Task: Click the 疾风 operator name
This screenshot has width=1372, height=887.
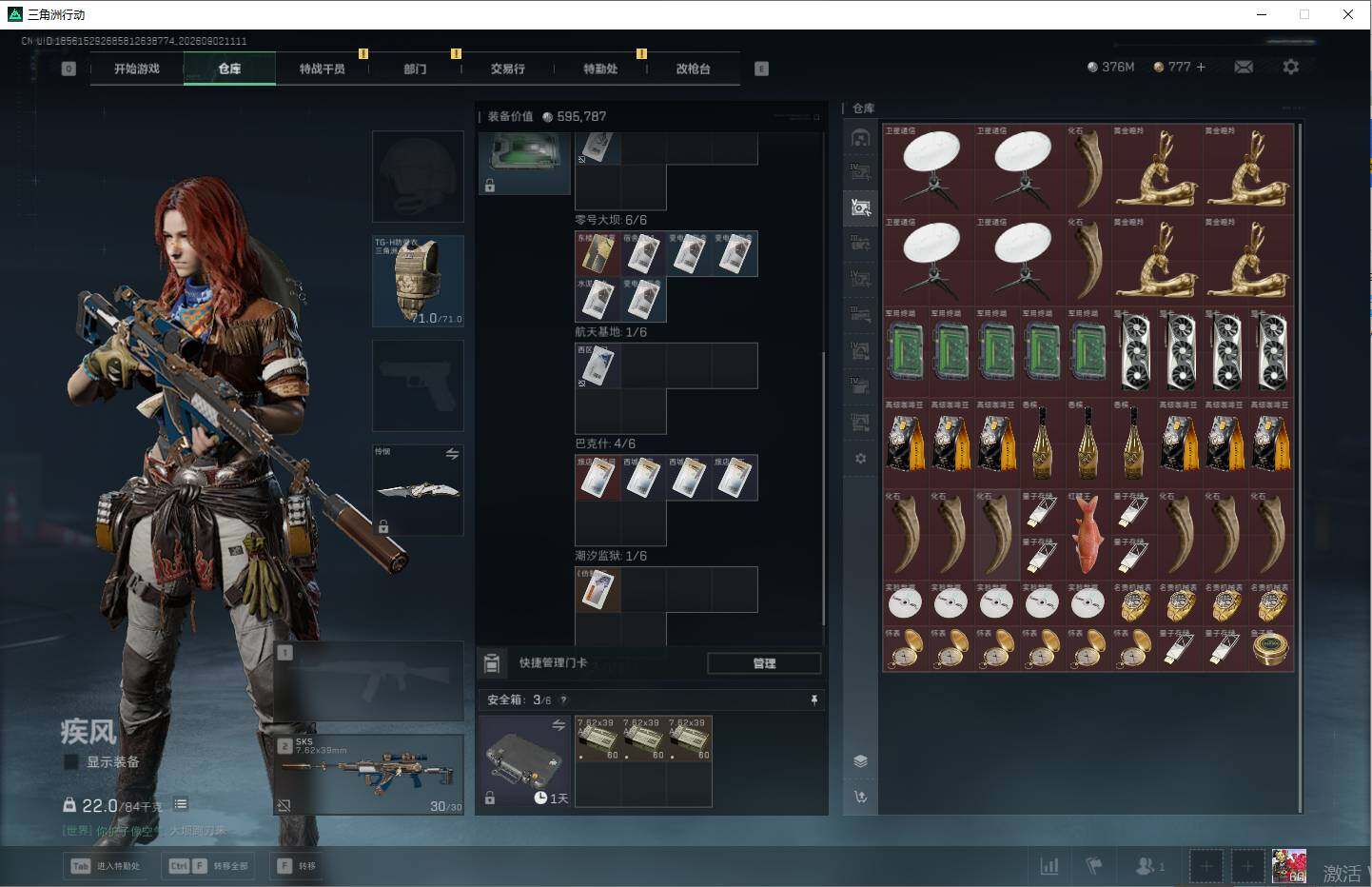Action: [x=88, y=732]
